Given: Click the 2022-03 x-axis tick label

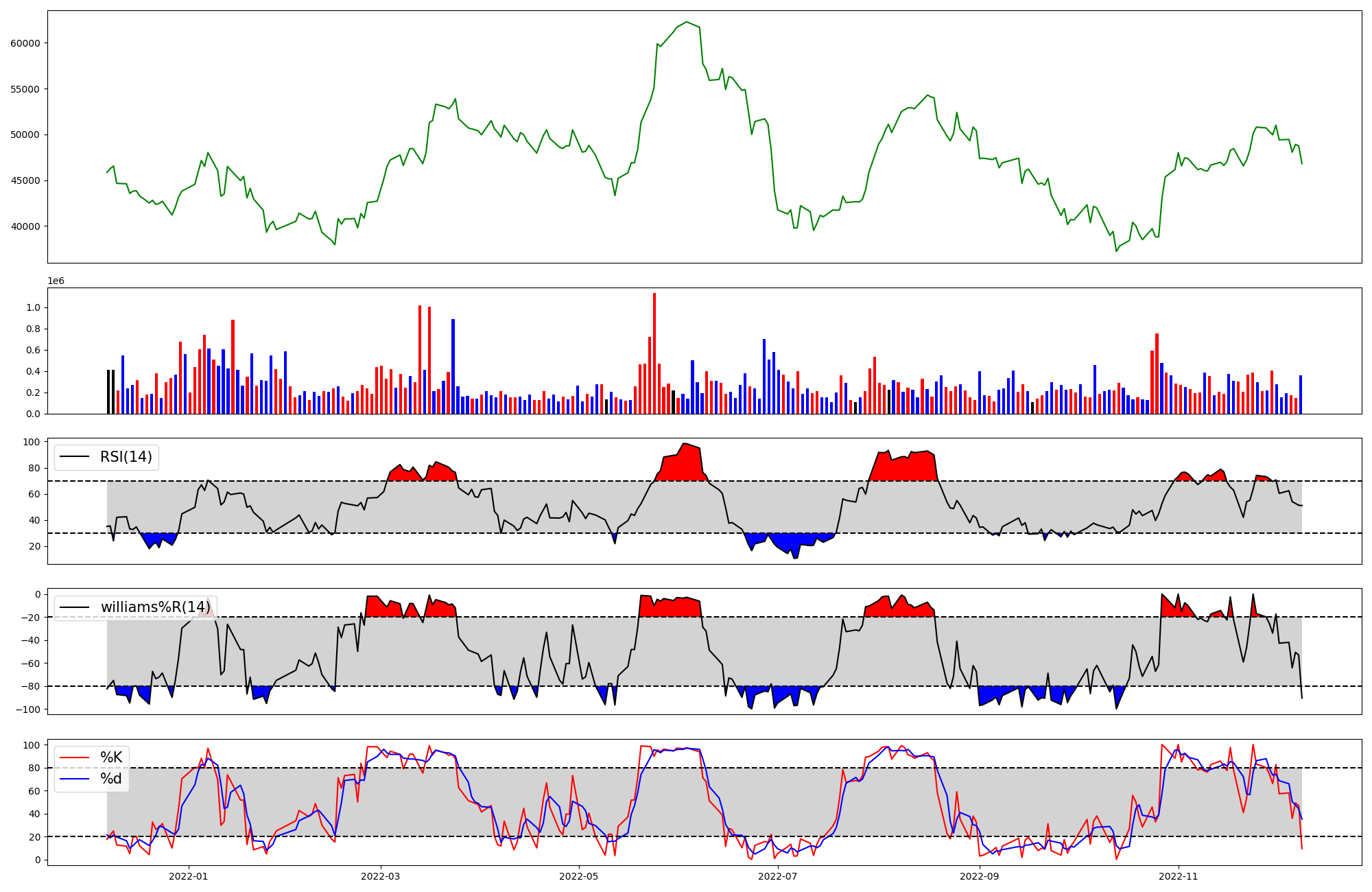Looking at the screenshot, I should (x=380, y=876).
